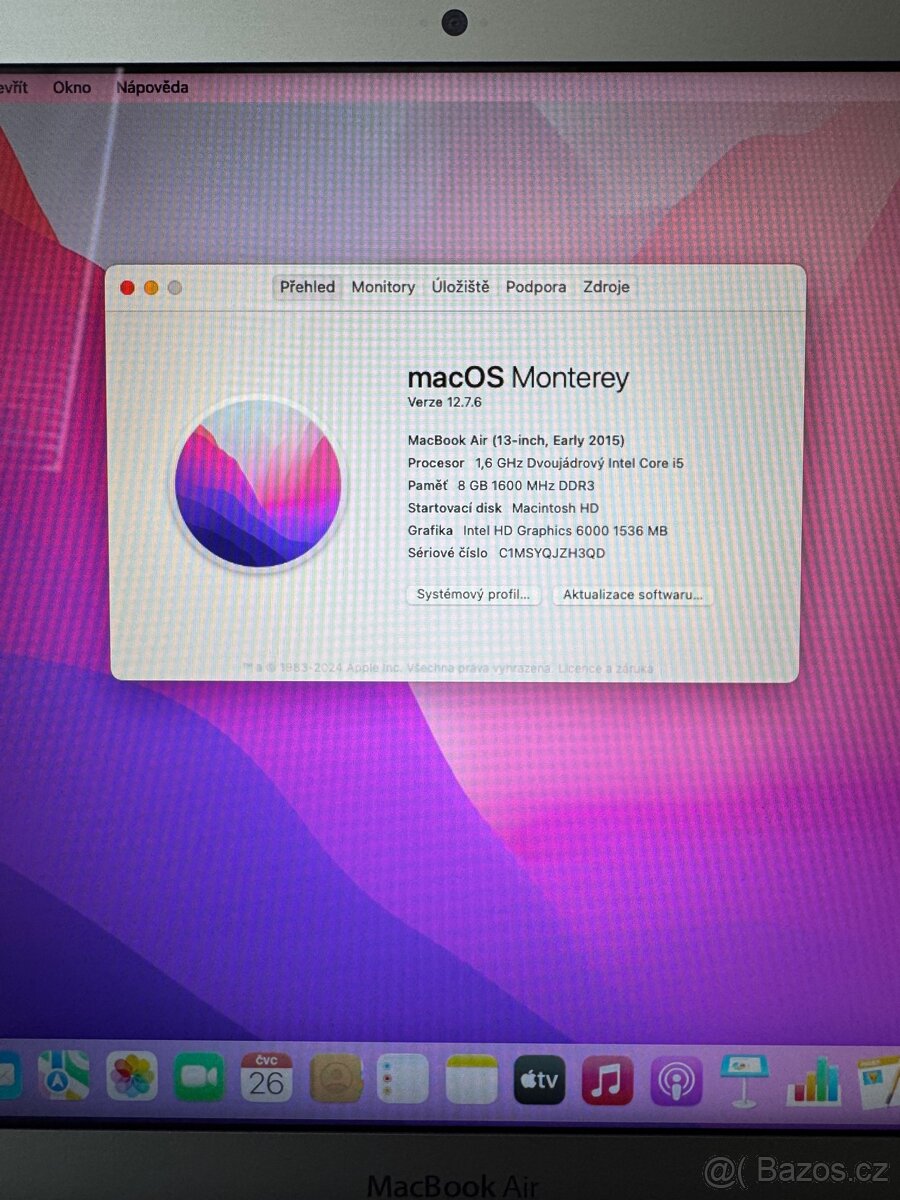The image size is (900, 1200).
Task: Open the Notes app in the Dock
Action: (471, 1080)
